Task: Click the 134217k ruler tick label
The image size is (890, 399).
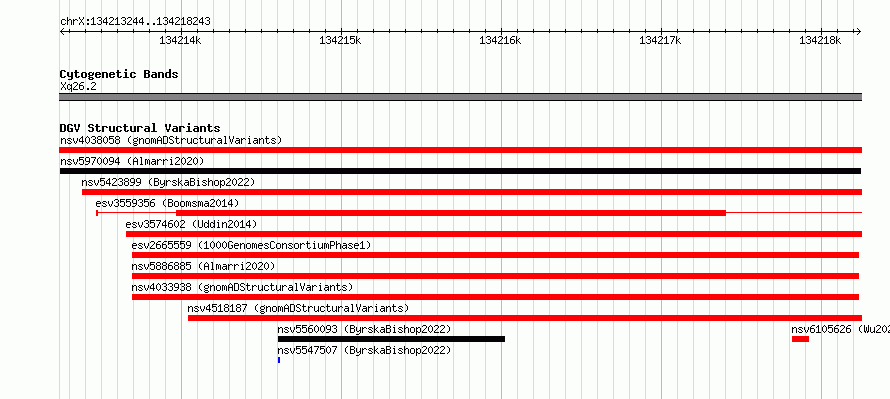Action: [x=661, y=40]
